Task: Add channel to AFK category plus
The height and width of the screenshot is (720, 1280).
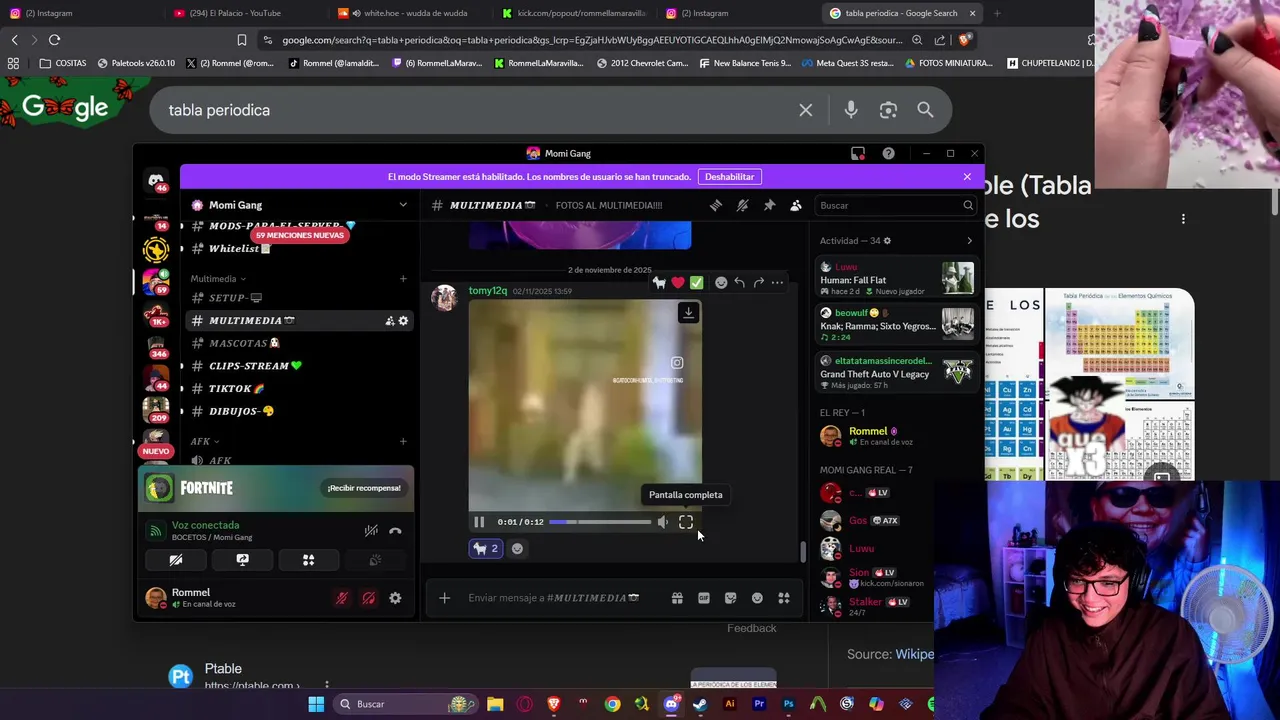Action: click(403, 441)
